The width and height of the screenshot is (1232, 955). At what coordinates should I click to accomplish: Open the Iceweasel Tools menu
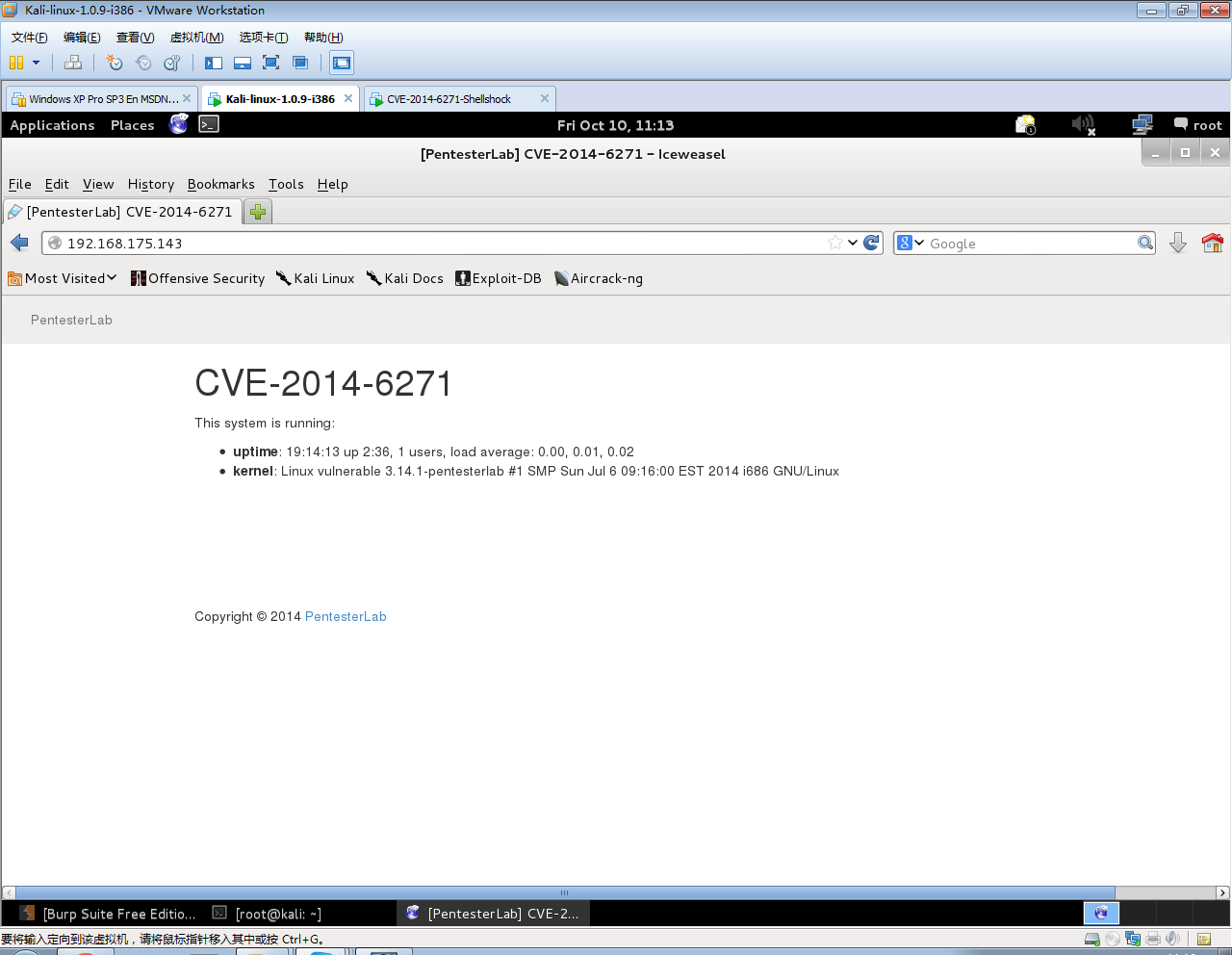point(286,184)
